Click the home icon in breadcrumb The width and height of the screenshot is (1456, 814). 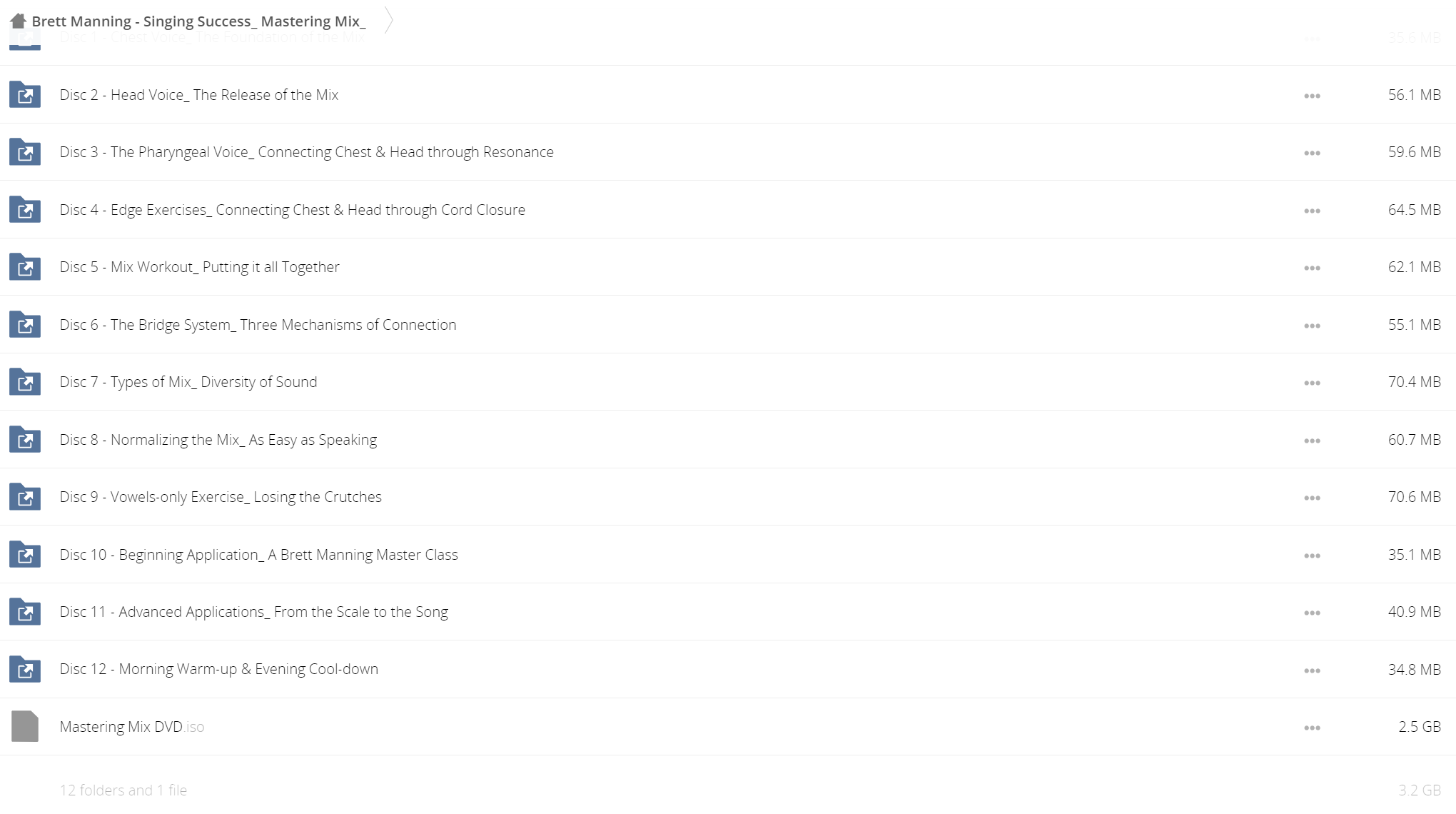pyautogui.click(x=18, y=21)
